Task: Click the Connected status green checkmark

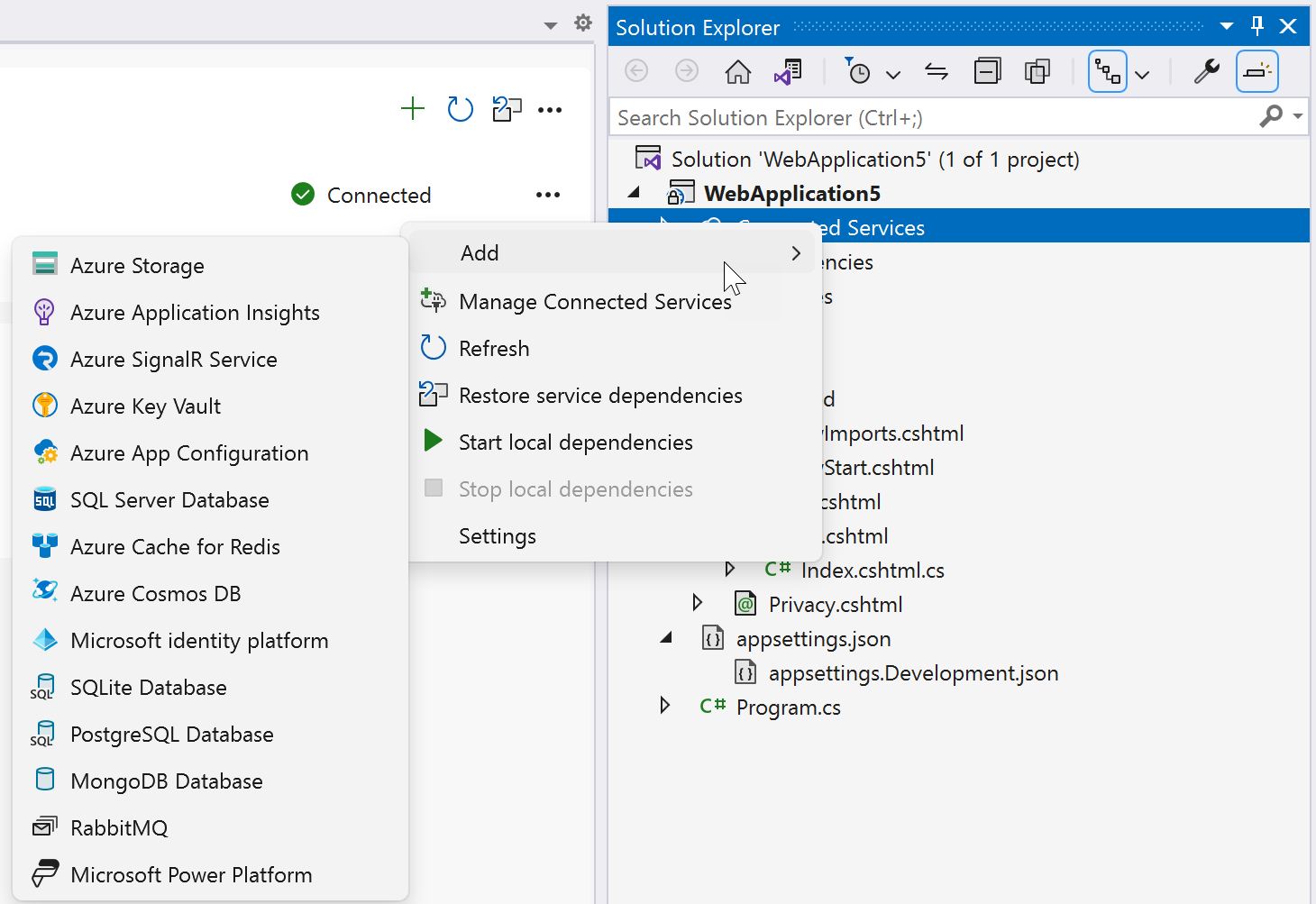Action: click(x=303, y=194)
